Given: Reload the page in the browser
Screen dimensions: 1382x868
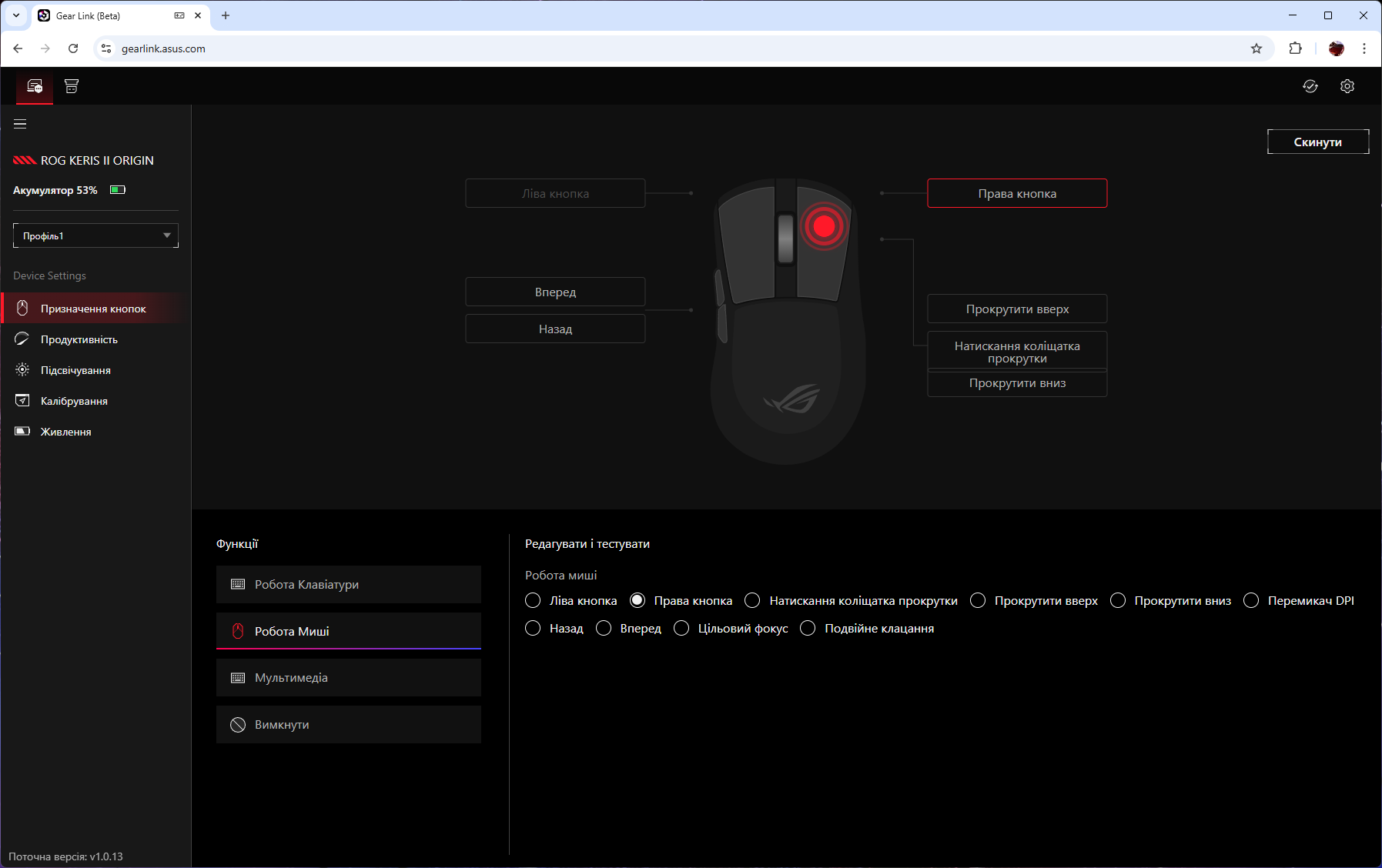Looking at the screenshot, I should pyautogui.click(x=73, y=48).
